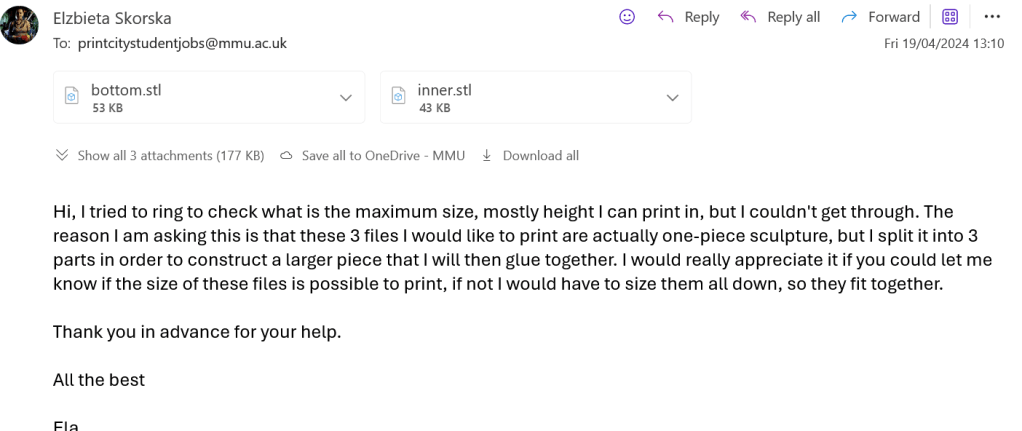Viewport: 1022px width, 431px height.
Task: Click sender name Elzbieta Skorska
Action: pos(110,17)
